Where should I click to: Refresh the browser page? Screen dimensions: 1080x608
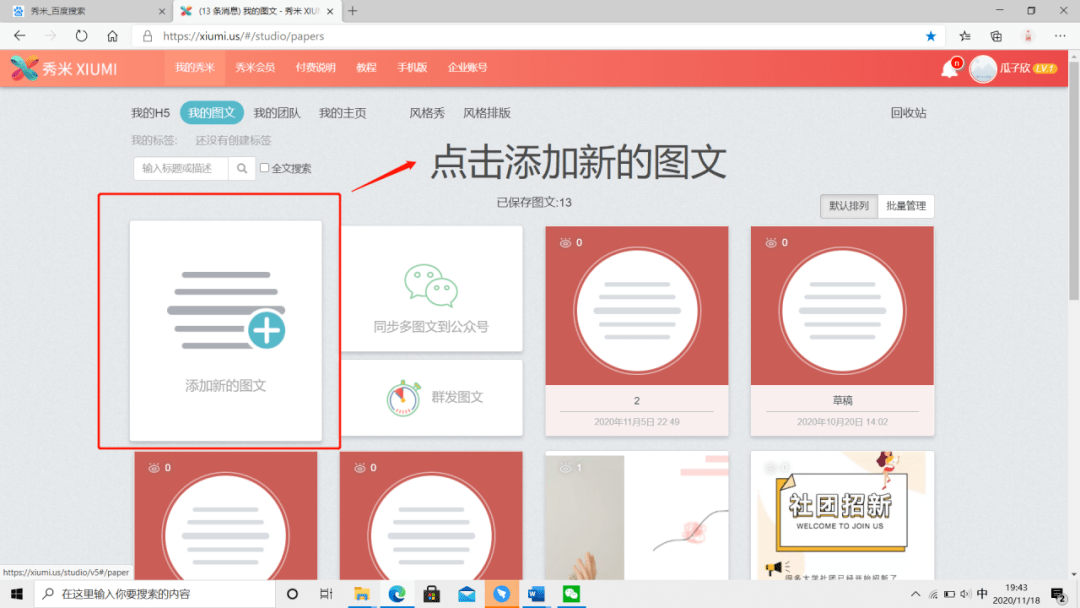click(82, 36)
